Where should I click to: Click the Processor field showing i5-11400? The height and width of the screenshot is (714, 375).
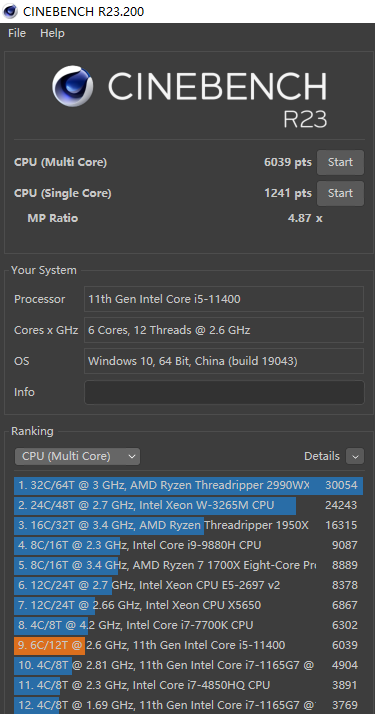(x=224, y=299)
